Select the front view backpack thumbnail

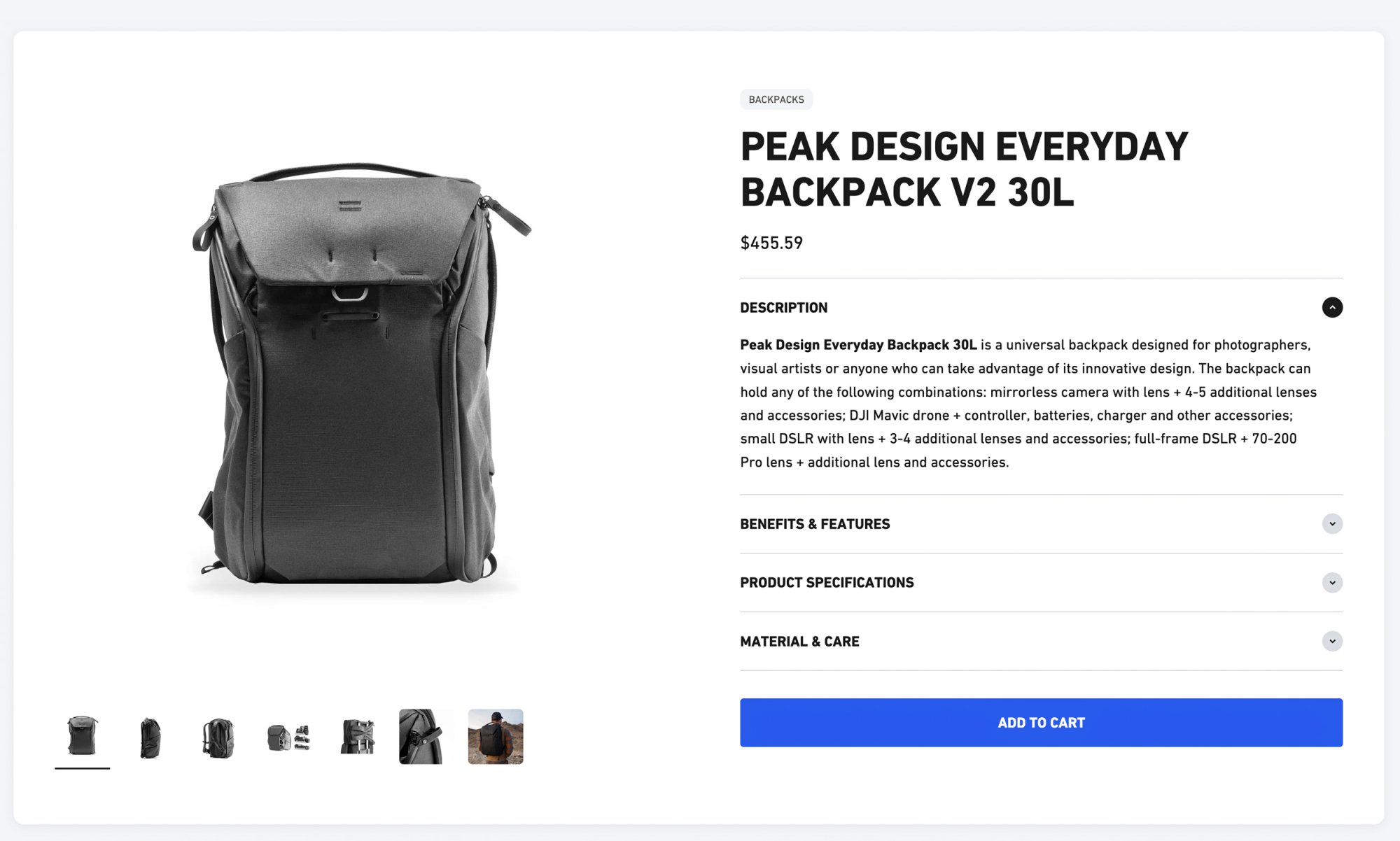click(83, 736)
